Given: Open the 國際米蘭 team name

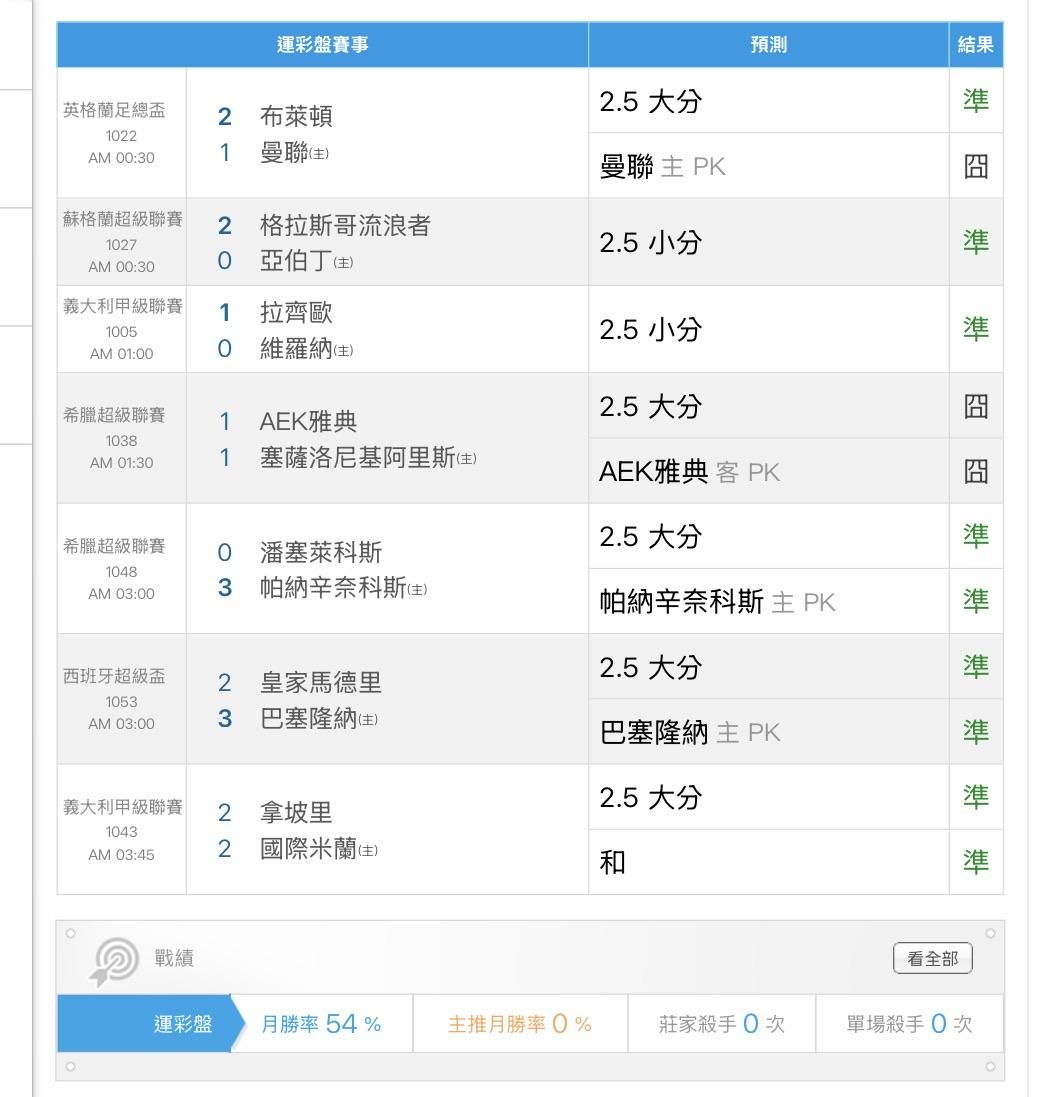Looking at the screenshot, I should tap(308, 850).
